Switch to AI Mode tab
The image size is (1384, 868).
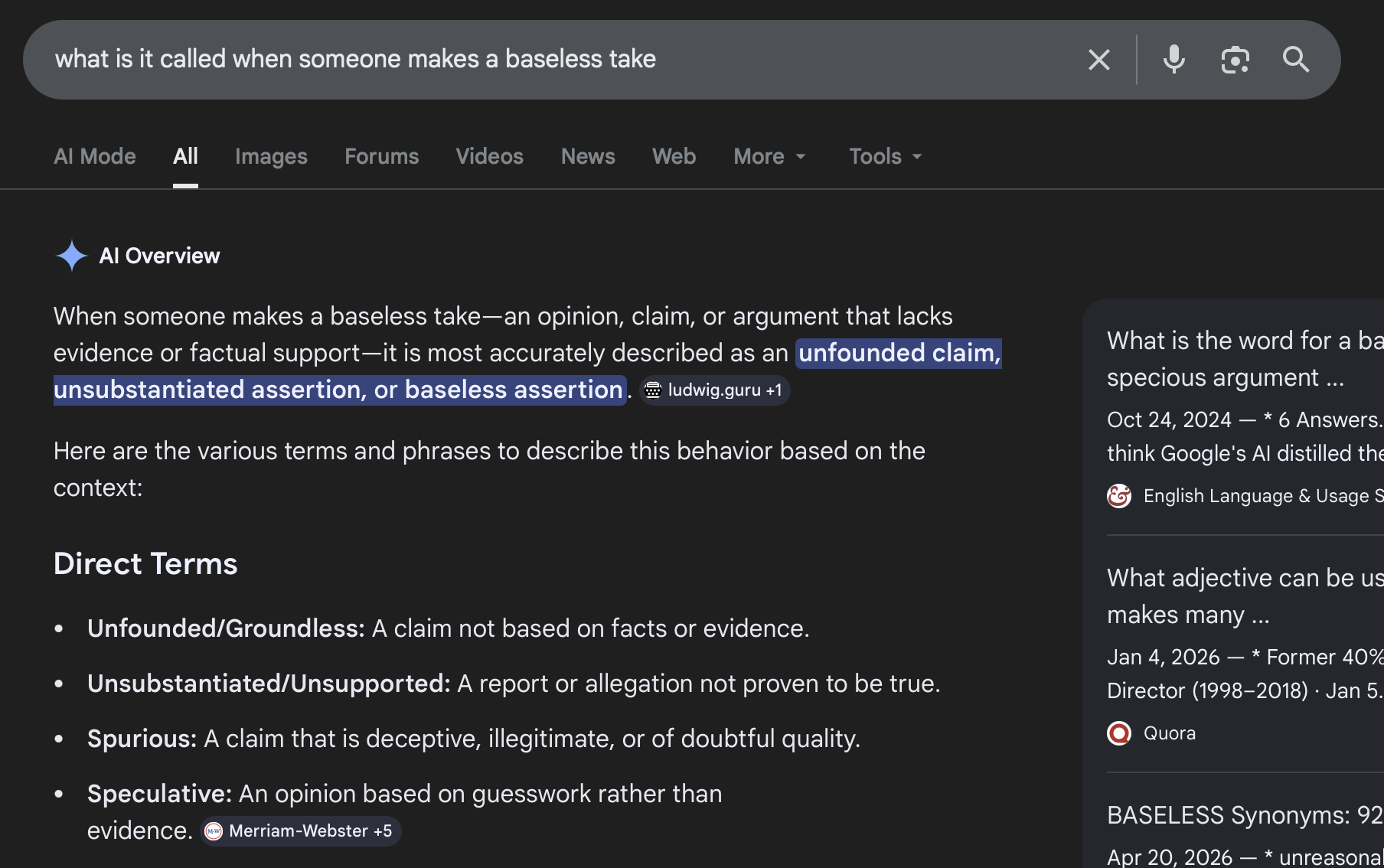(x=95, y=156)
